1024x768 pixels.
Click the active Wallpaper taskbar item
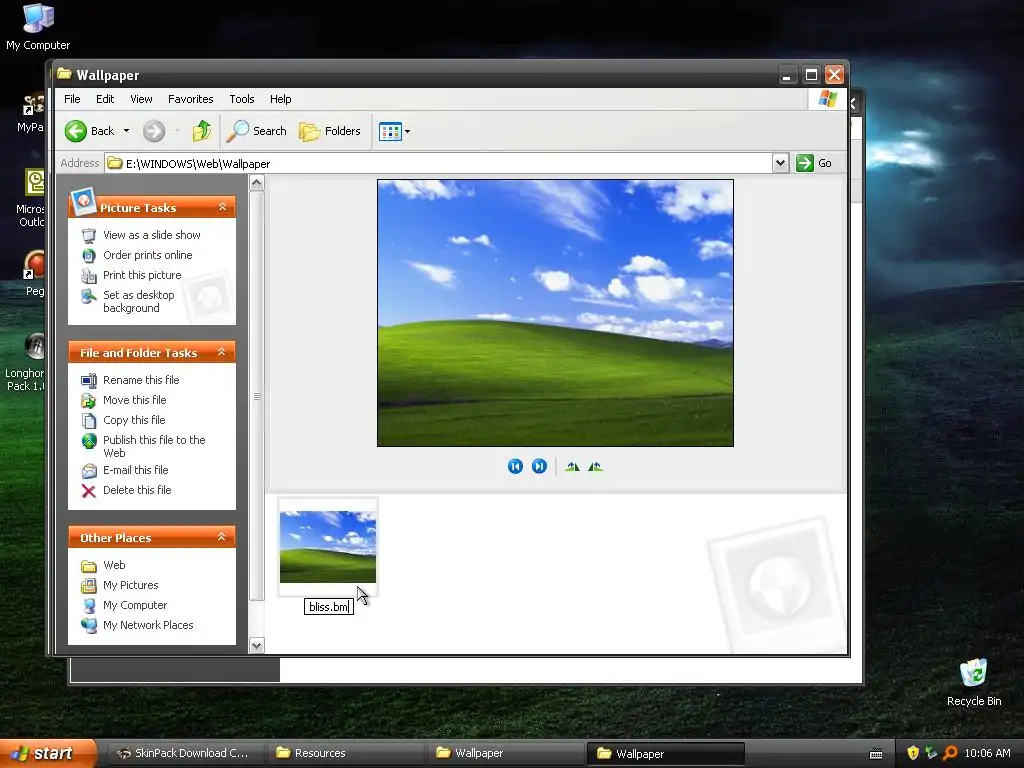click(665, 753)
